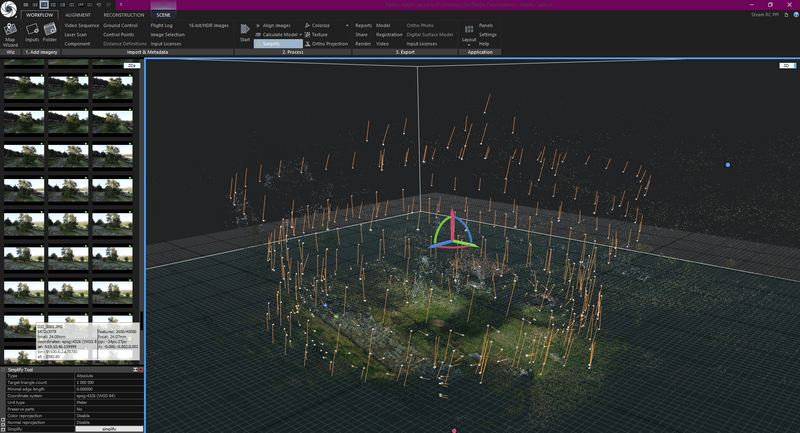This screenshot has width=800, height=433.
Task: Click Render in the Export group
Action: point(363,44)
